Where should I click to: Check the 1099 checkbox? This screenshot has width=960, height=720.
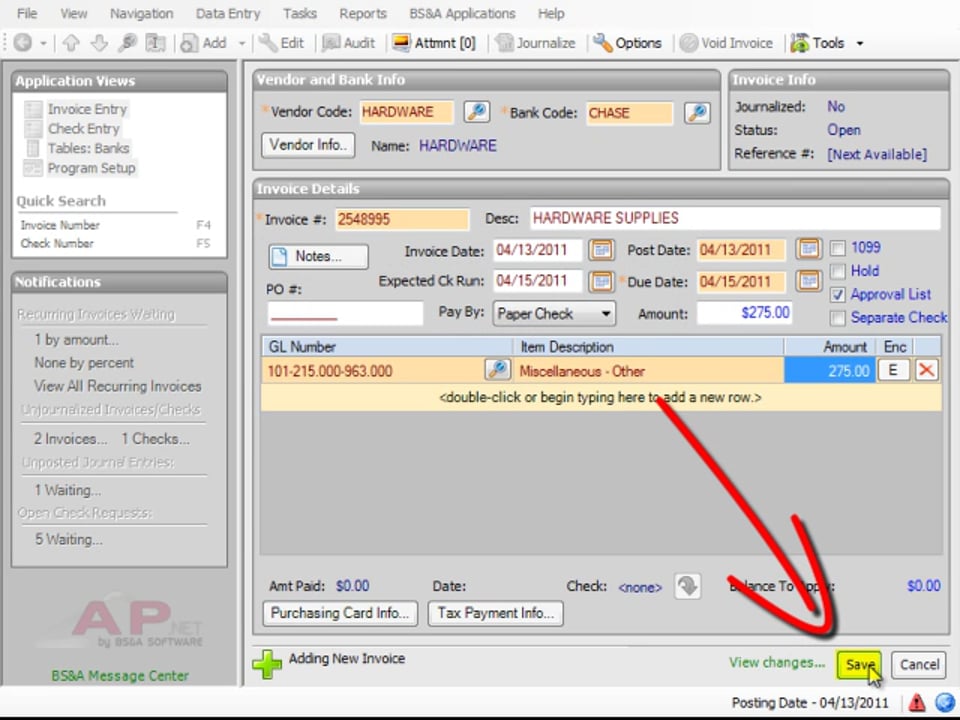tap(838, 249)
